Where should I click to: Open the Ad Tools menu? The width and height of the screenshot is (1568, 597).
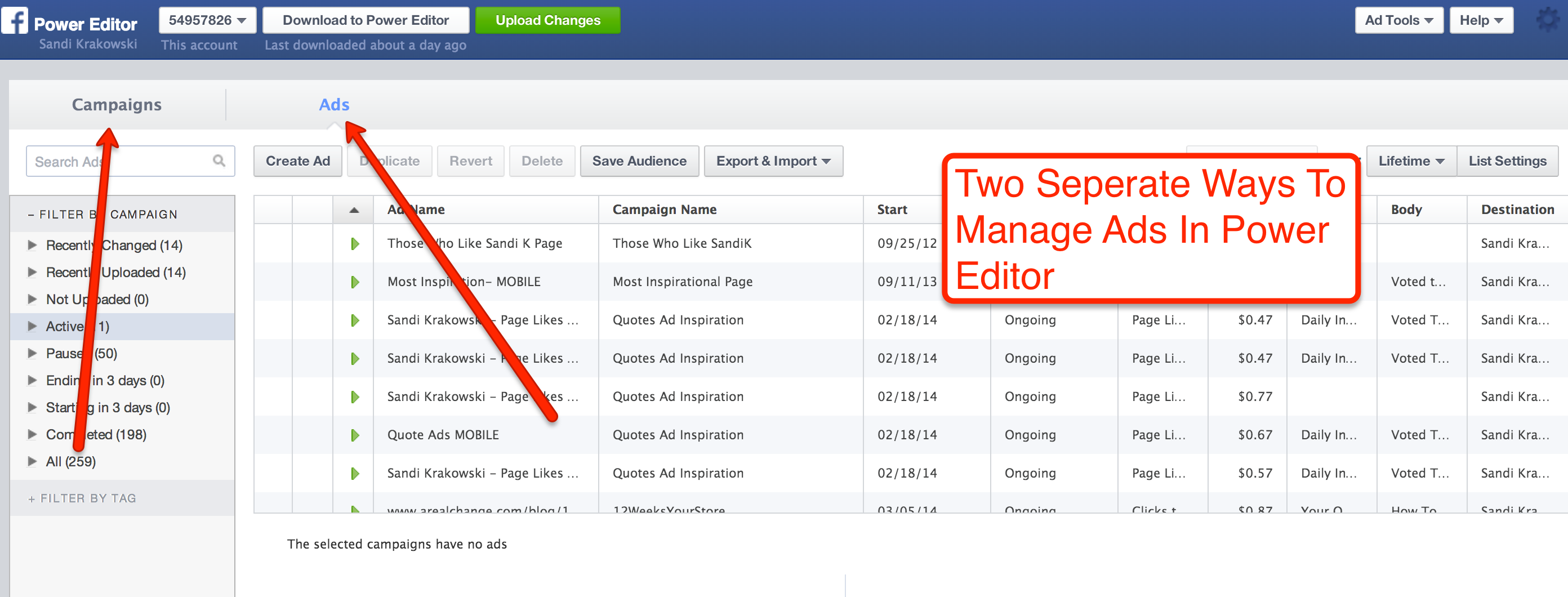[x=1398, y=21]
